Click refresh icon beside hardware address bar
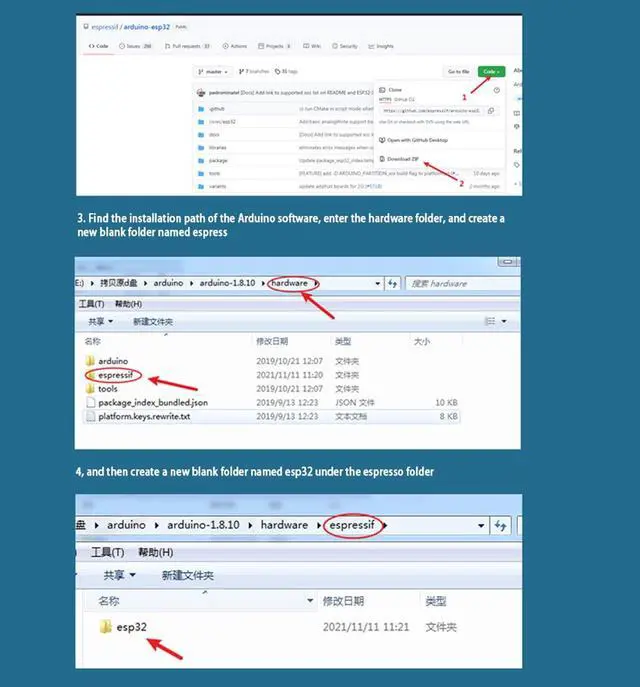This screenshot has height=687, width=640. point(391,284)
